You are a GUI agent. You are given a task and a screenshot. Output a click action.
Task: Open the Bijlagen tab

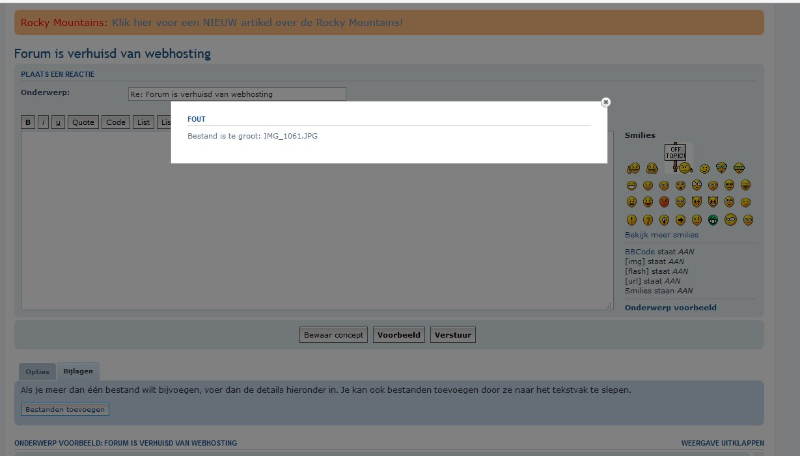click(x=77, y=372)
